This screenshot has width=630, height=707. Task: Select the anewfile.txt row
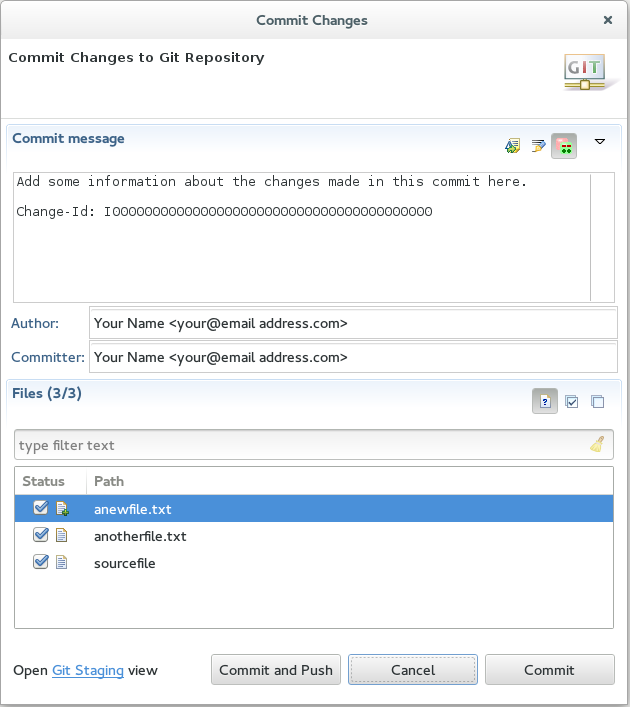click(314, 509)
